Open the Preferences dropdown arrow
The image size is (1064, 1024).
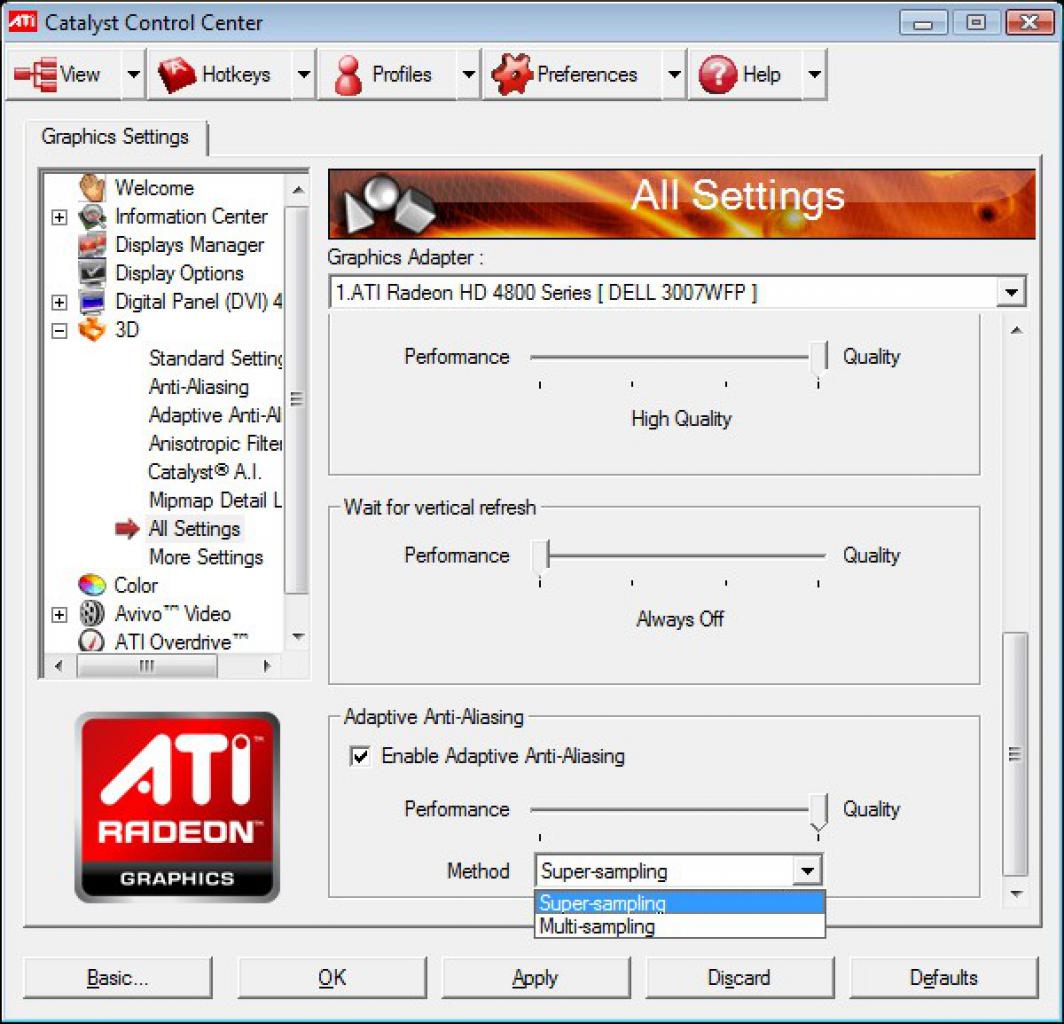click(674, 74)
